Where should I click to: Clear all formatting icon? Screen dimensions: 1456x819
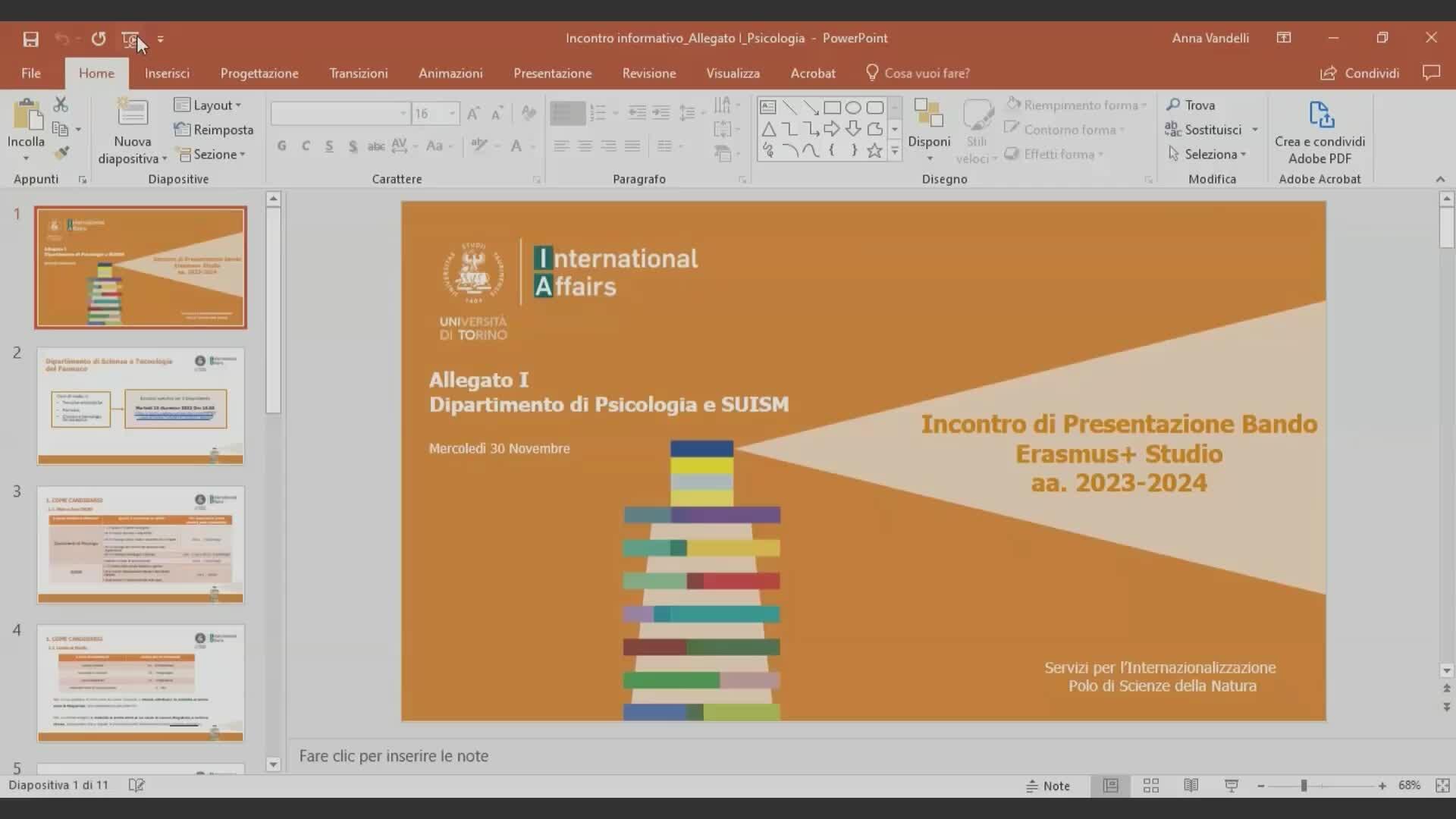(x=529, y=113)
